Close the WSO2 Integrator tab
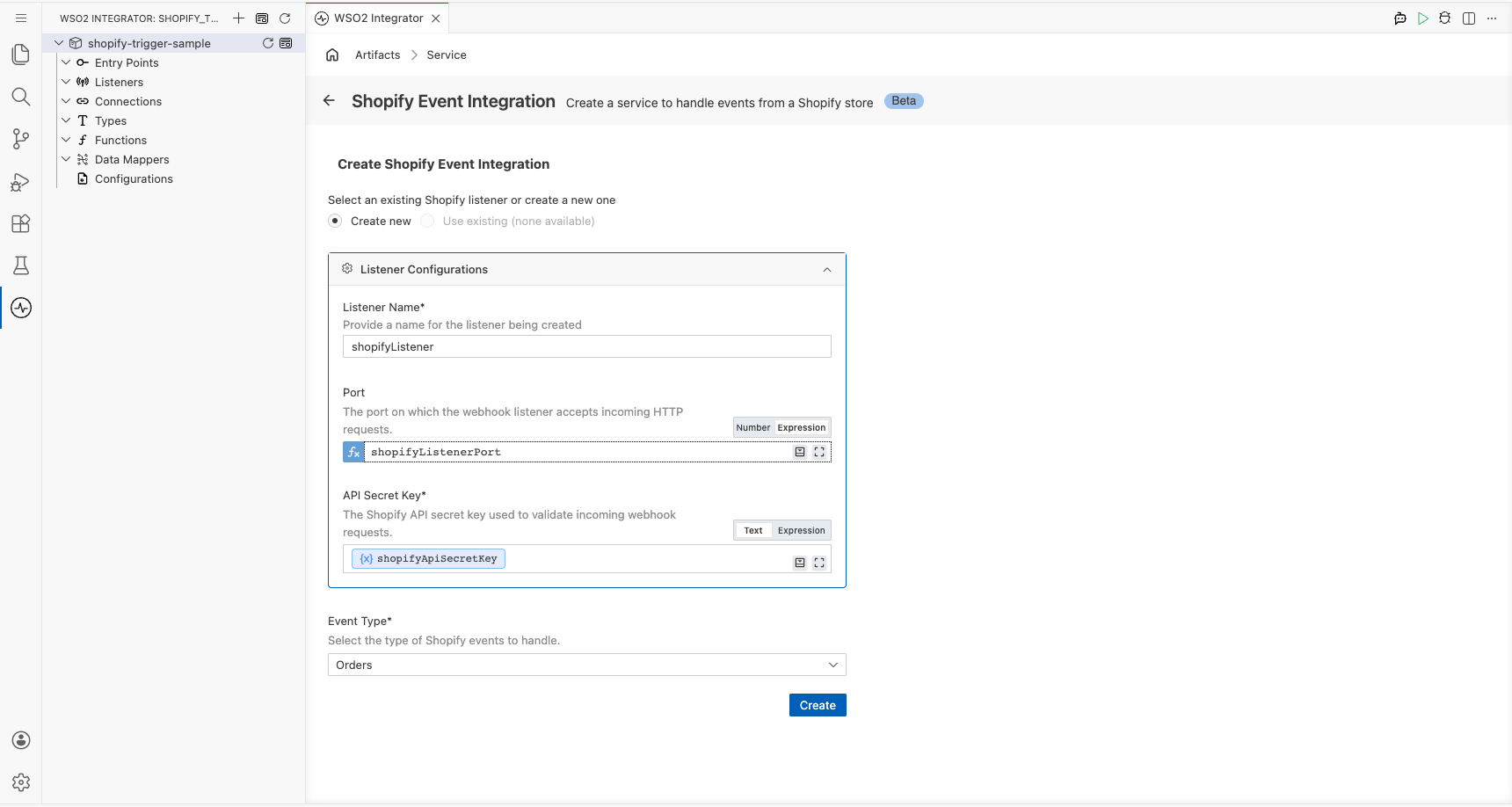 tap(436, 18)
